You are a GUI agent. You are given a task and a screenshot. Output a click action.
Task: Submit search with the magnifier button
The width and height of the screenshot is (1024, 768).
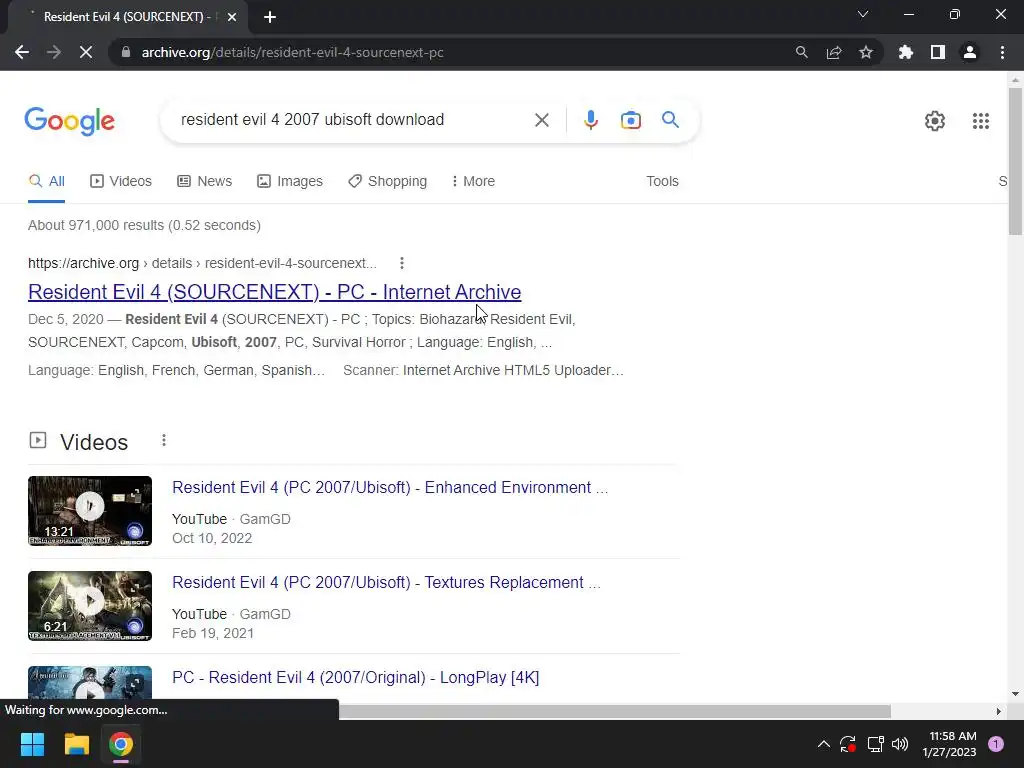[670, 120]
